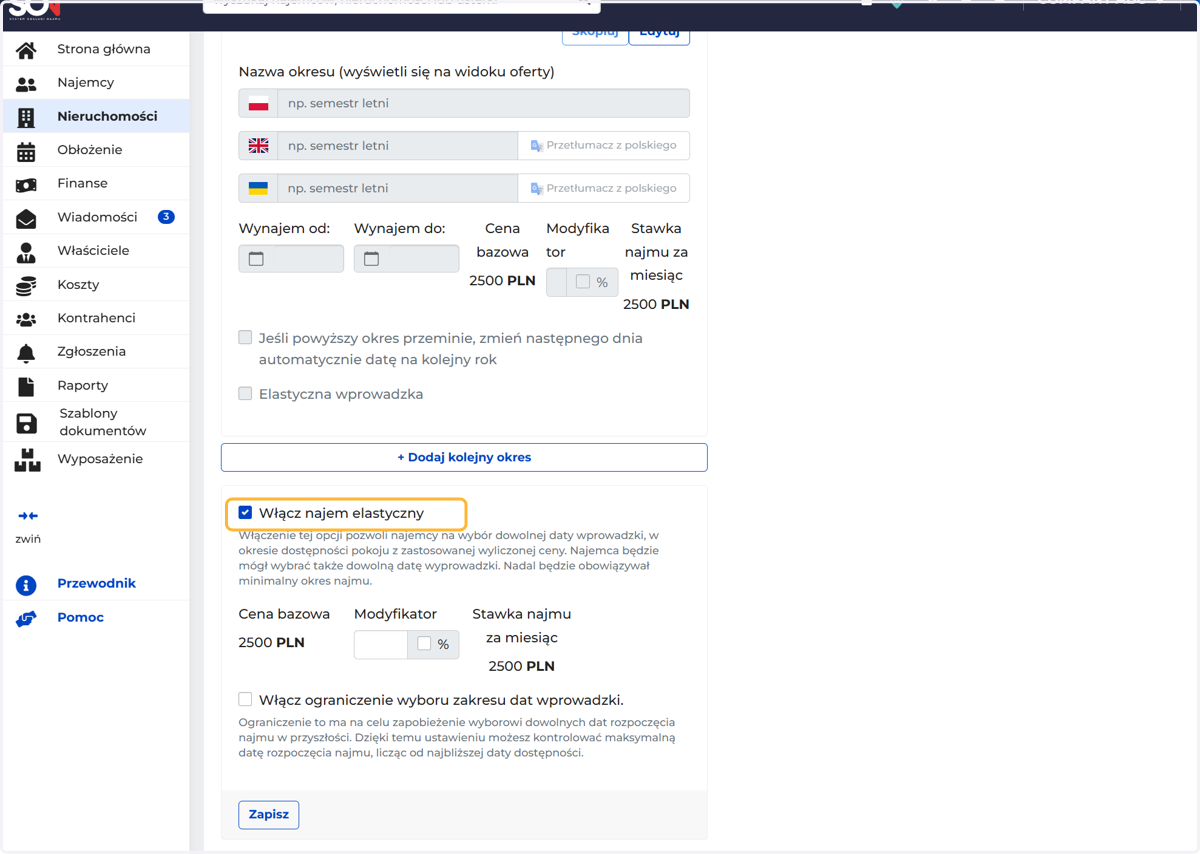The height and width of the screenshot is (854, 1200).
Task: Click the elastic-rent Modyfikator value field
Action: coord(381,644)
